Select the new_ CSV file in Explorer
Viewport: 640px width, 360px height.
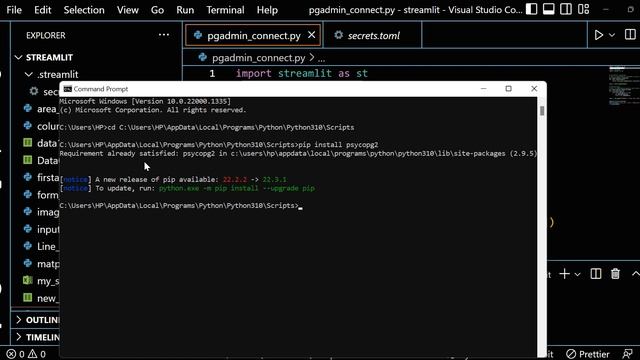(41, 298)
